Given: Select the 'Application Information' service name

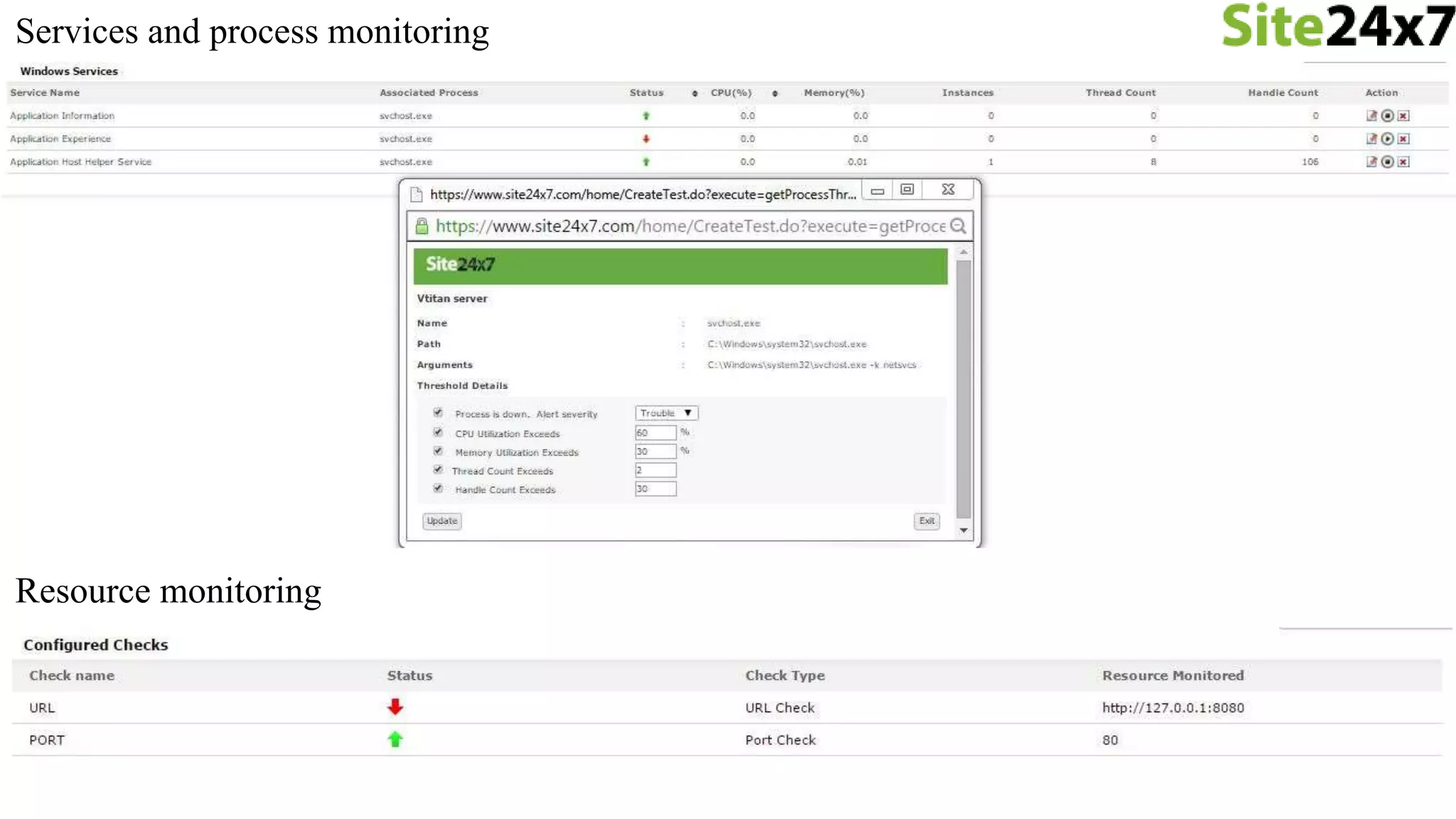Looking at the screenshot, I should point(62,116).
